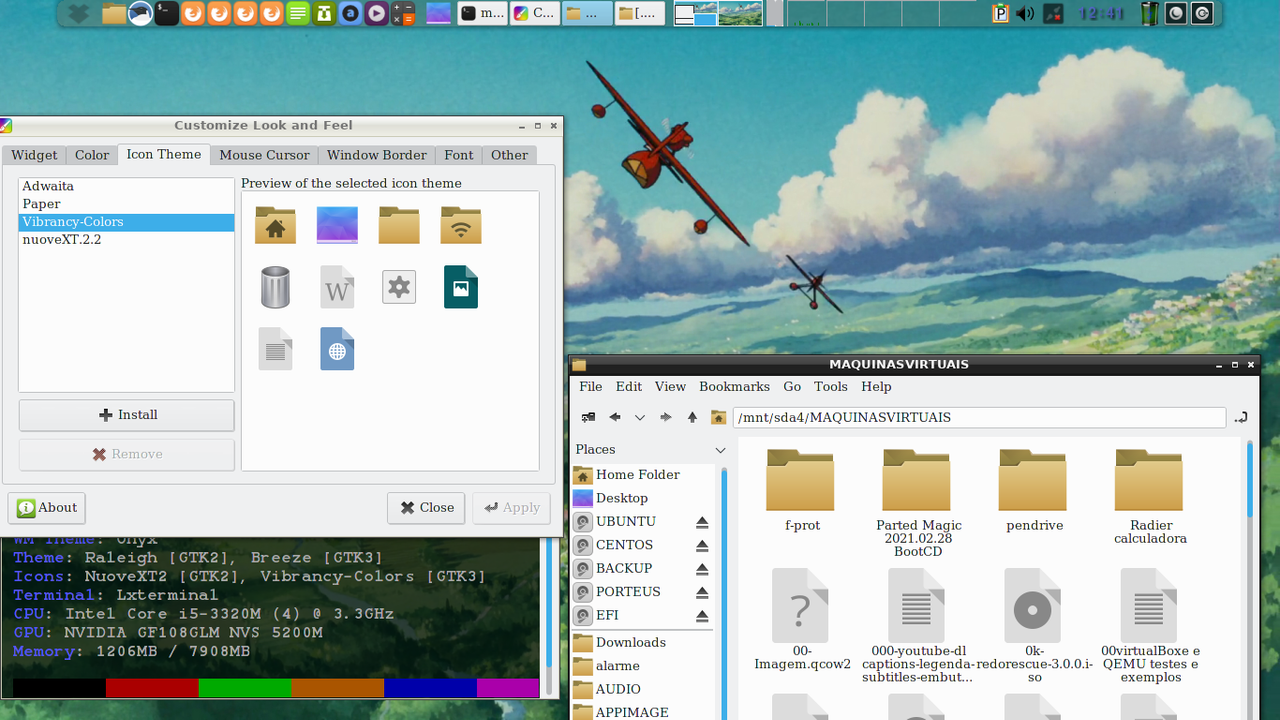Switch to the Color tab

(x=92, y=155)
